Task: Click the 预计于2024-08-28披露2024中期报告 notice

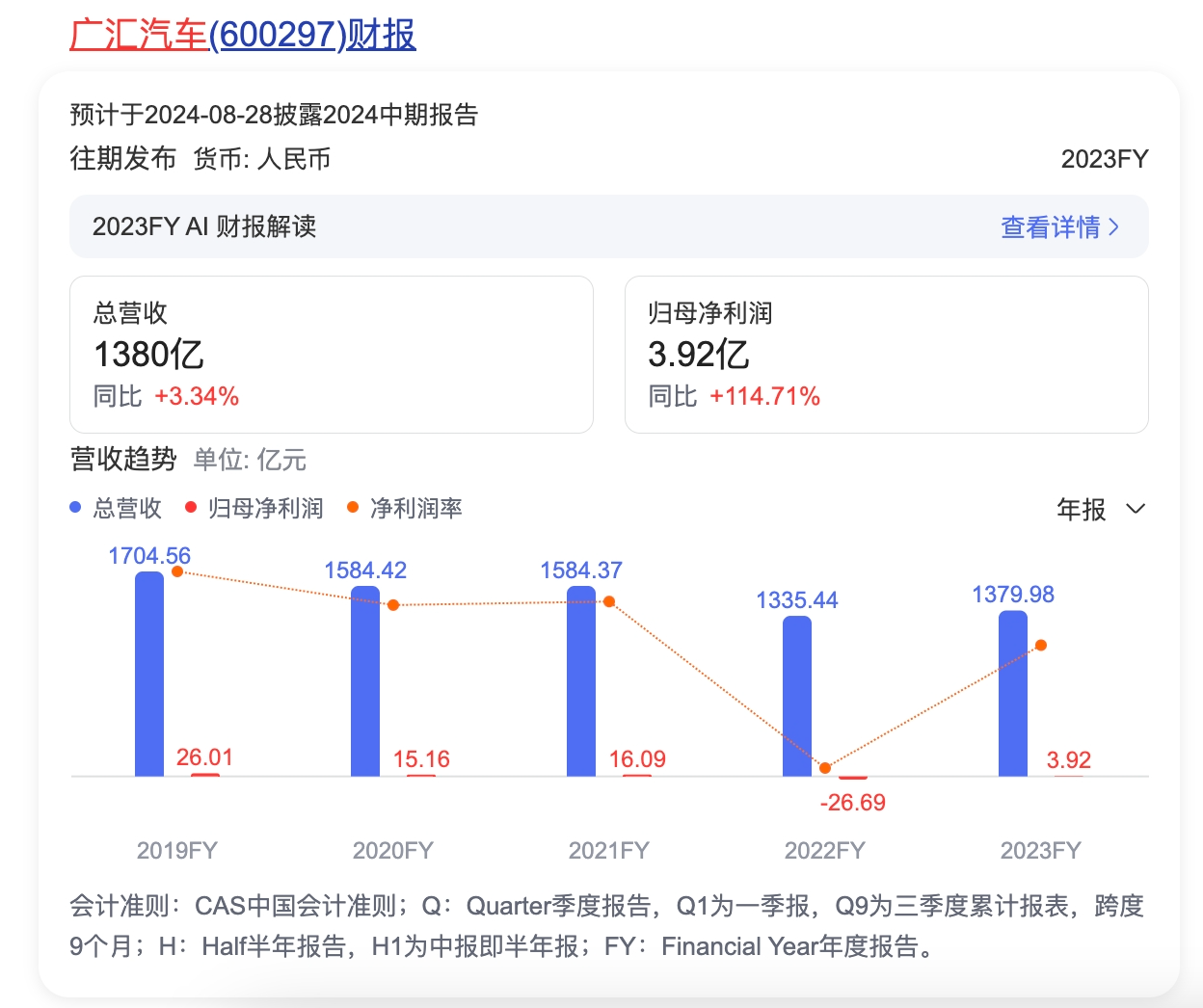Action: point(275,115)
